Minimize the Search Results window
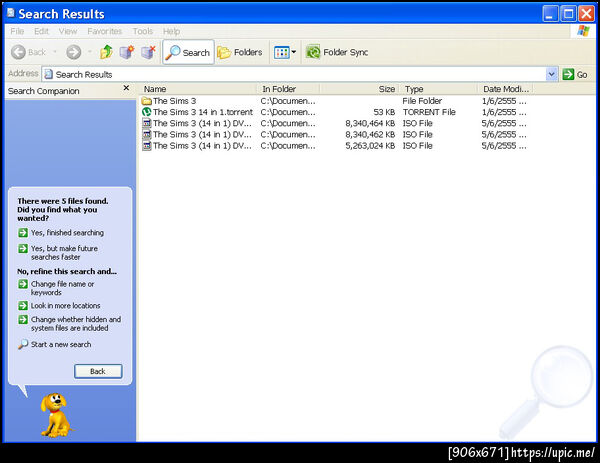Screen dimensions: 600x463 550,14
